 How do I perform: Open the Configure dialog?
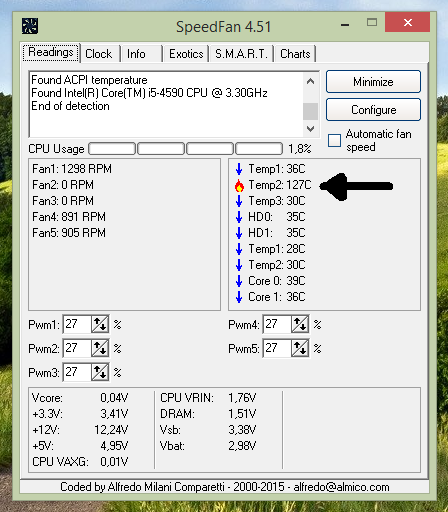pos(373,110)
